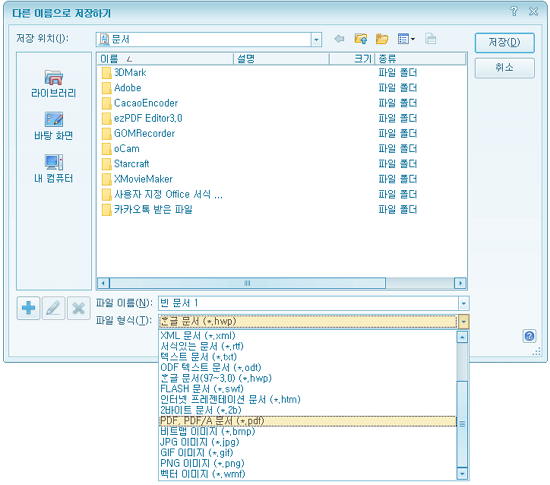Click the title bar question mark
The height and width of the screenshot is (485, 550).
pyautogui.click(x=514, y=12)
